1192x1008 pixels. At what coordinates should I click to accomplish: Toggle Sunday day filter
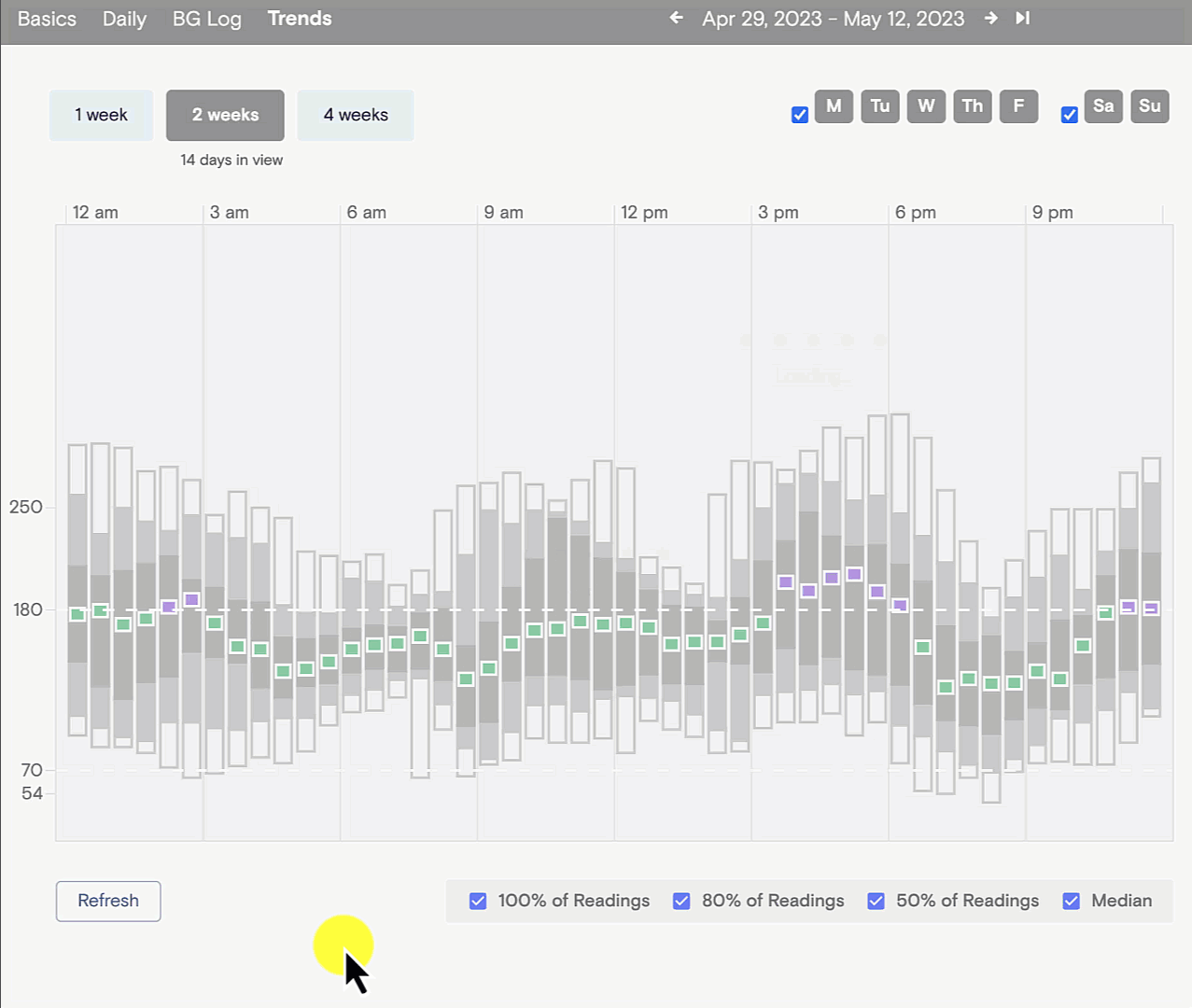(1150, 106)
